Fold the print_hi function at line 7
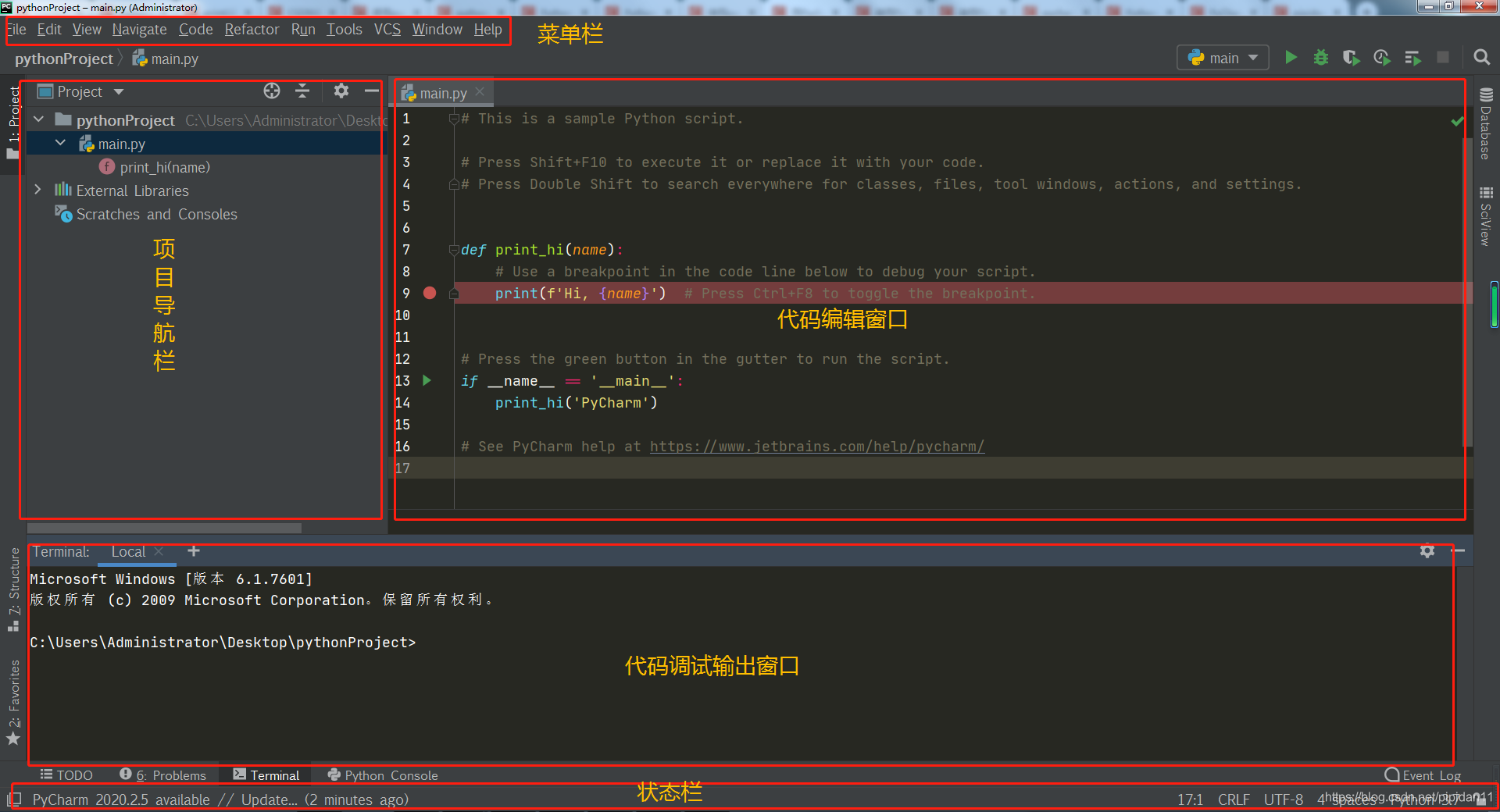The image size is (1500, 812). click(453, 250)
